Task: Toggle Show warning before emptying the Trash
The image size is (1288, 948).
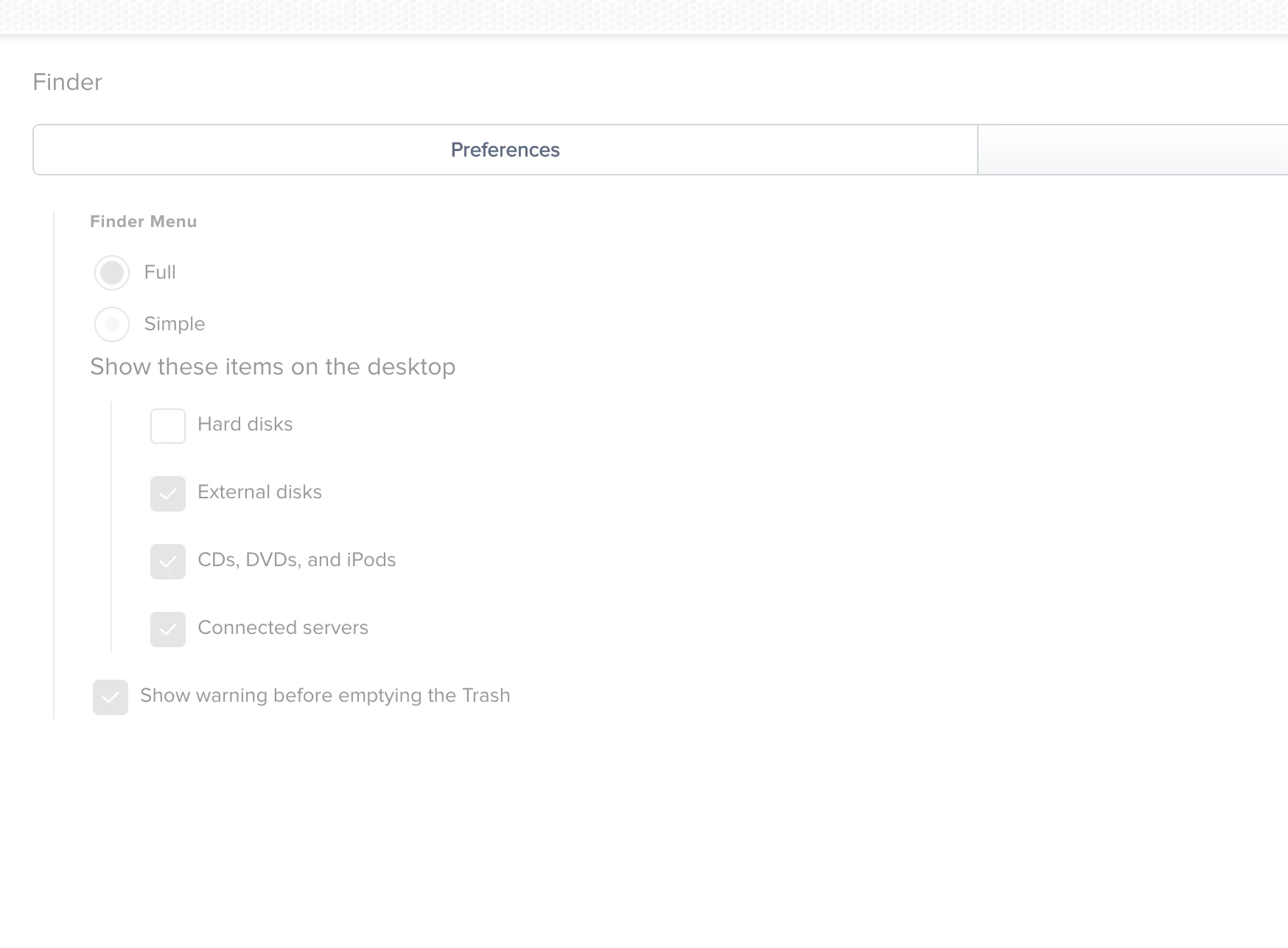Action: coord(111,697)
